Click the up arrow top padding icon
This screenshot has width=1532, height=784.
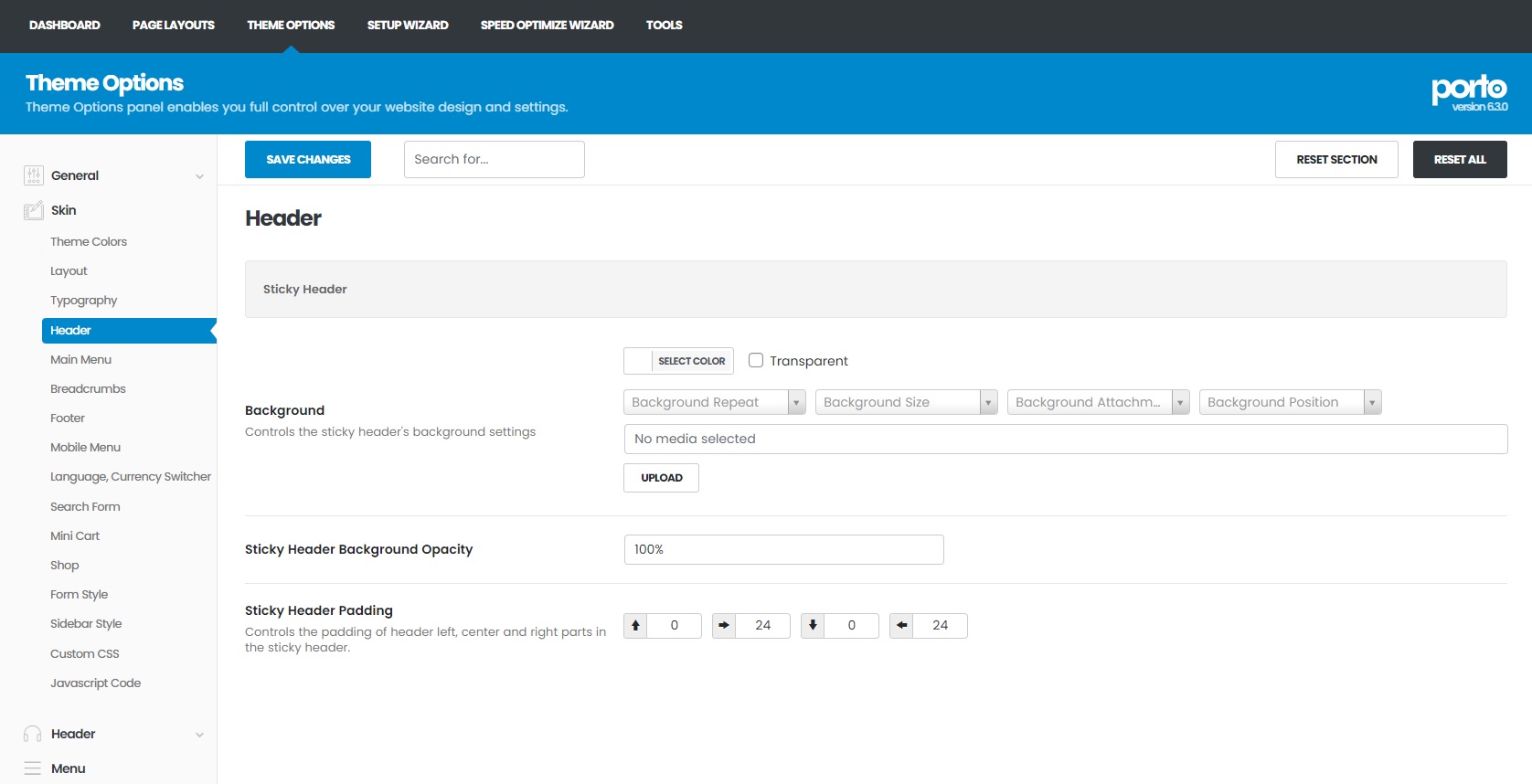[636, 626]
